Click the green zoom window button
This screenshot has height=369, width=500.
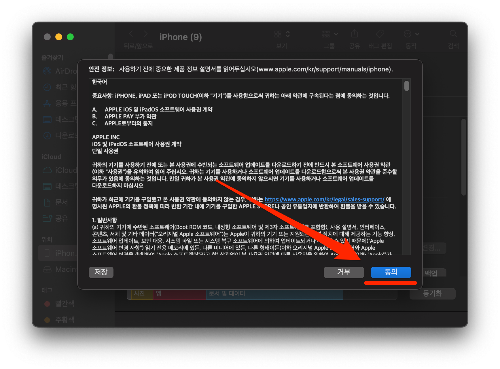(70, 37)
